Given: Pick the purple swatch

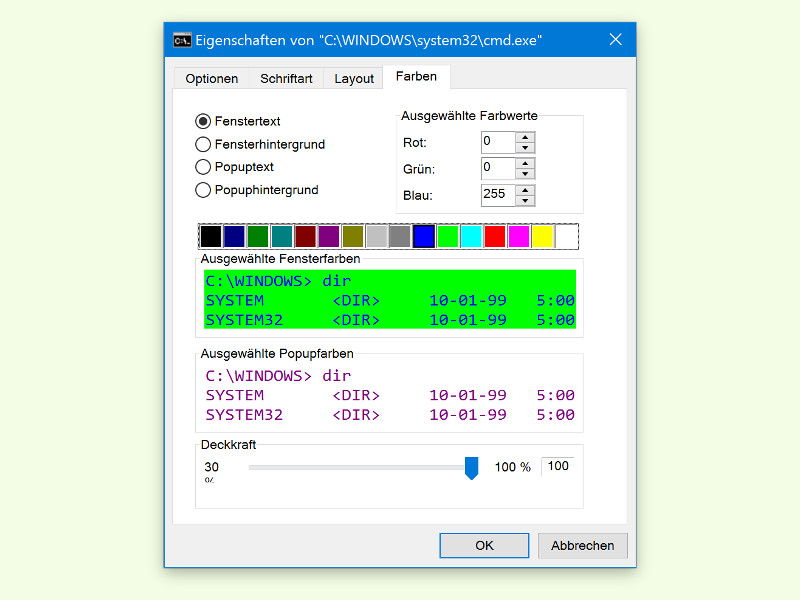Looking at the screenshot, I should pos(329,237).
